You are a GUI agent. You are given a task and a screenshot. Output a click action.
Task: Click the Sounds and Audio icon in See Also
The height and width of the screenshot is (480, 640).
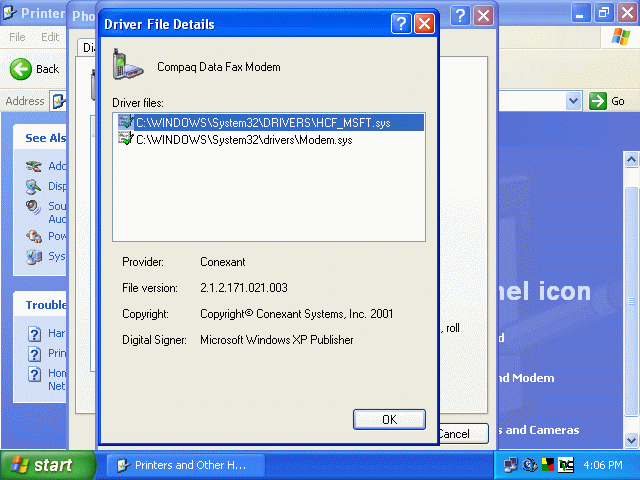(33, 207)
